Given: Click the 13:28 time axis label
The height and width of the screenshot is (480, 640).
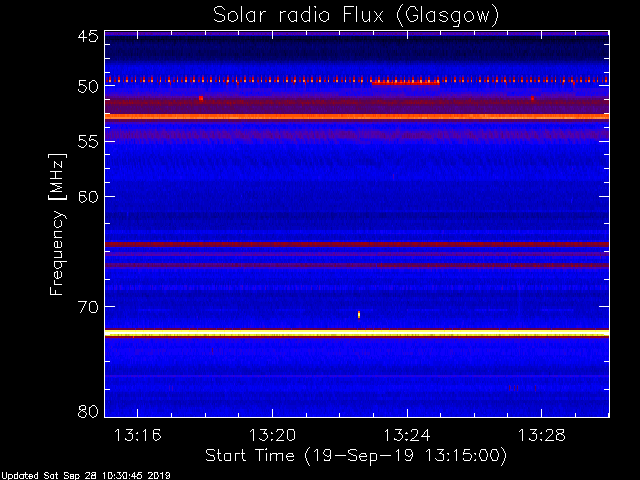Looking at the screenshot, I should pyautogui.click(x=542, y=435).
